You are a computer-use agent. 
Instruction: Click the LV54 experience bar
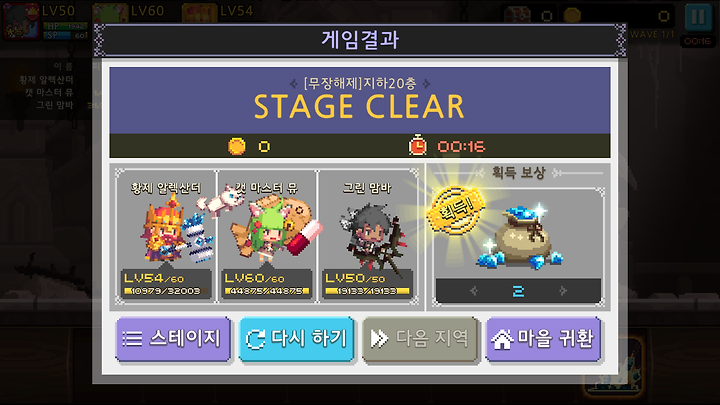click(166, 291)
